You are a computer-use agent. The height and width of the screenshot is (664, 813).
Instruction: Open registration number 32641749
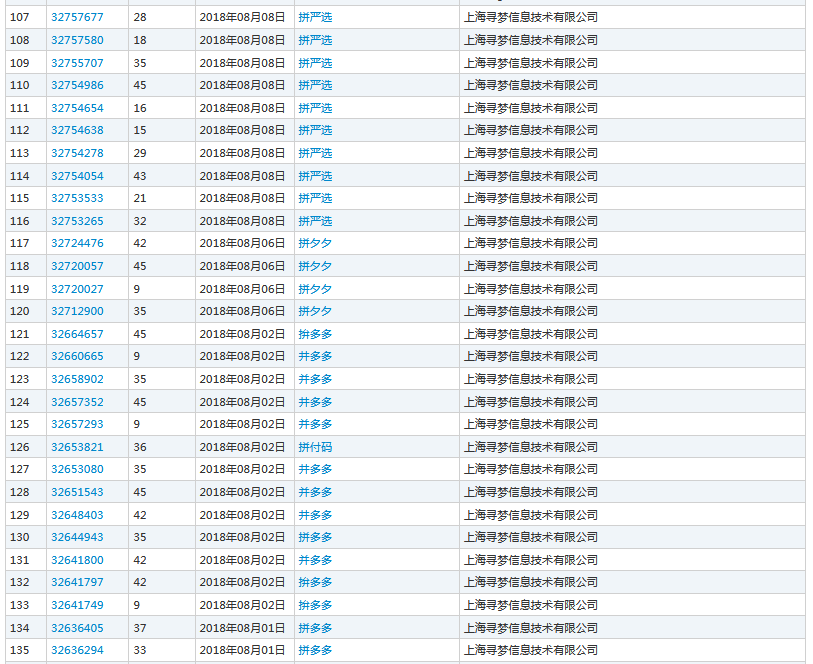[77, 605]
